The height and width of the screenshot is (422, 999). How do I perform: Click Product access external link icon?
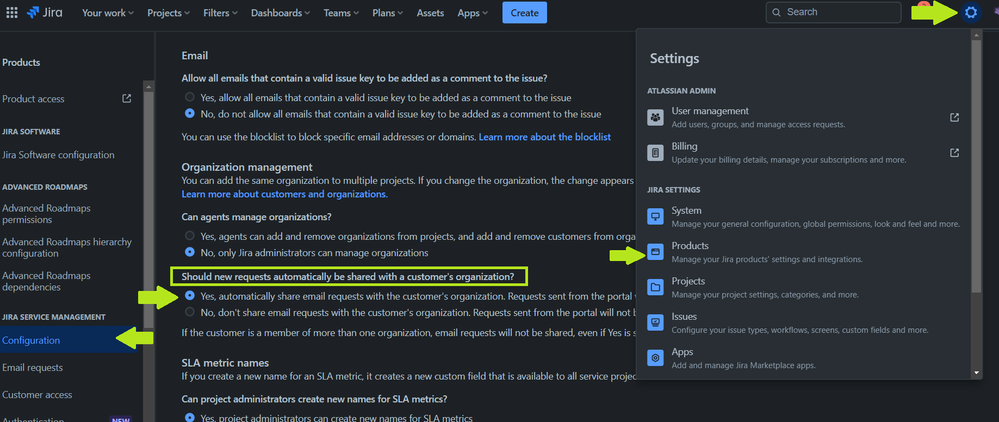(127, 99)
